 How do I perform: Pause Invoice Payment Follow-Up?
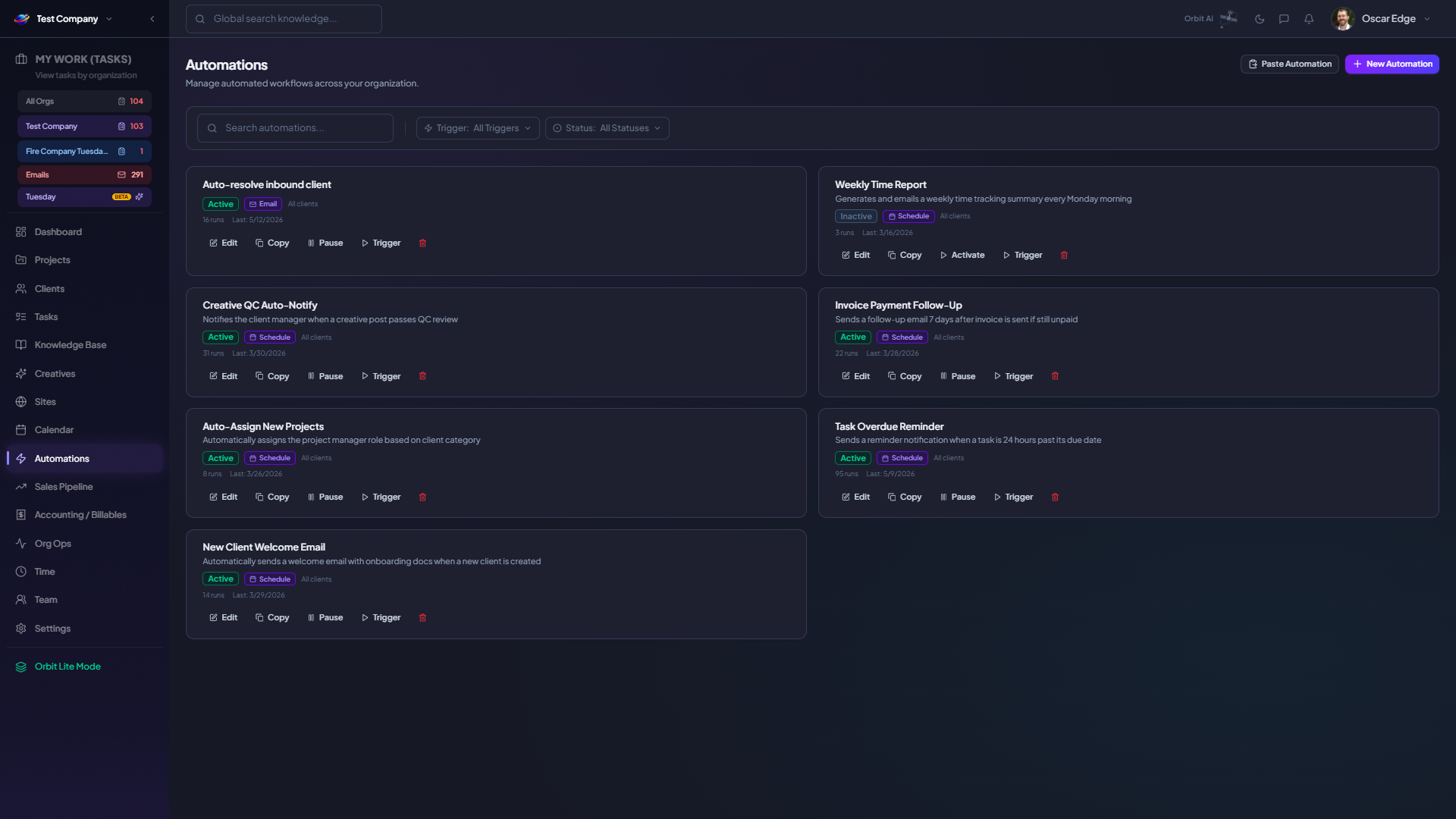pos(958,376)
